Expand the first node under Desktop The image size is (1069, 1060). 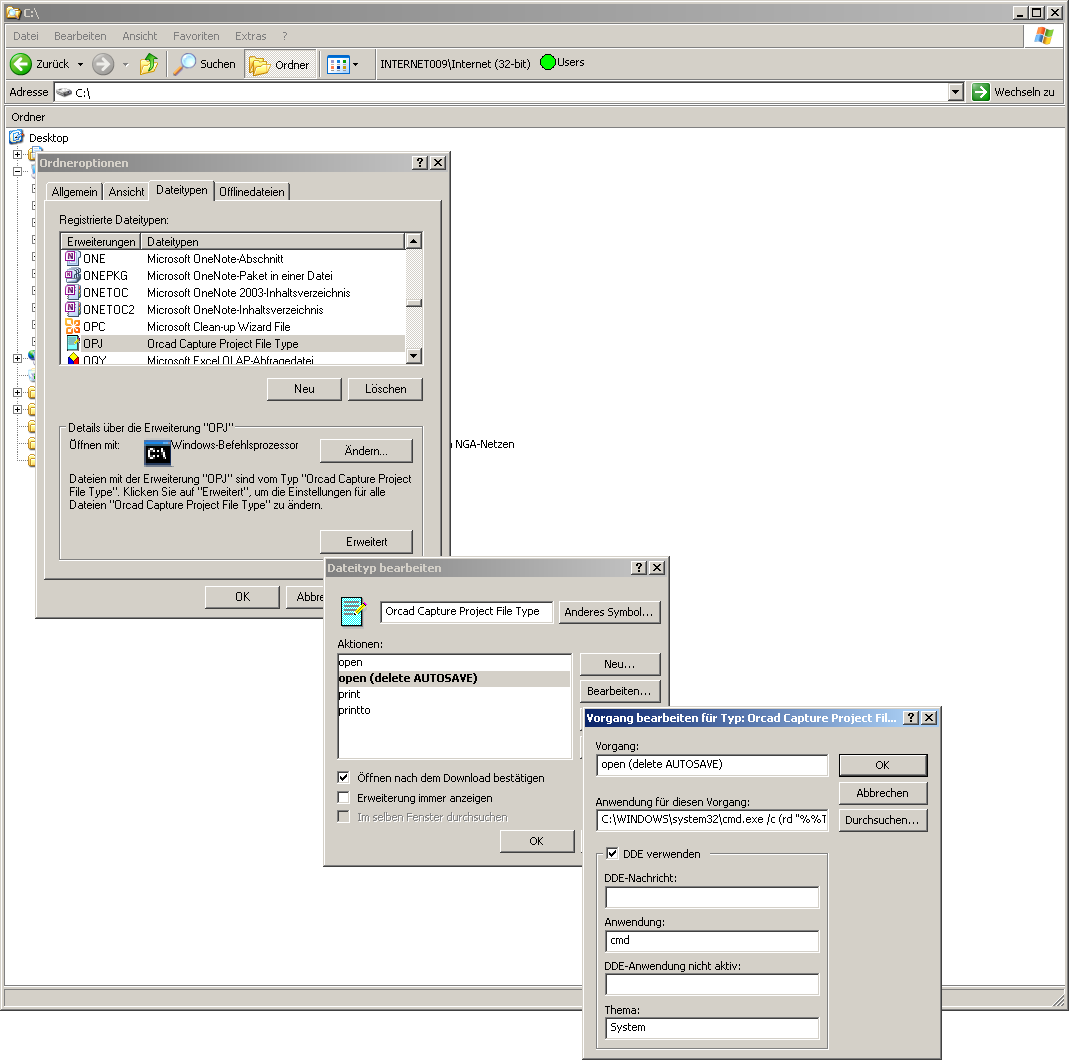18,154
